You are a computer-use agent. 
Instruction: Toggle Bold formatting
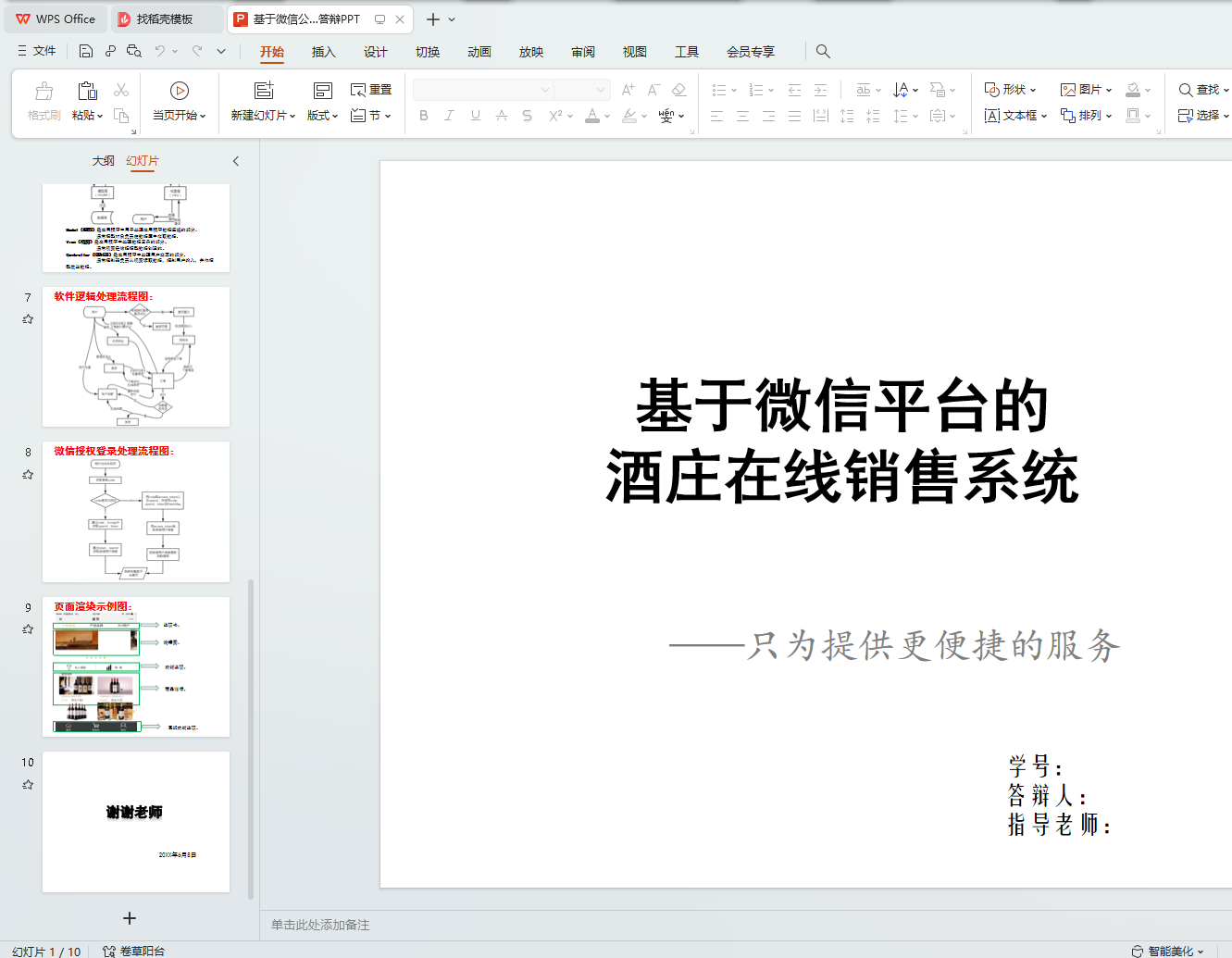424,116
